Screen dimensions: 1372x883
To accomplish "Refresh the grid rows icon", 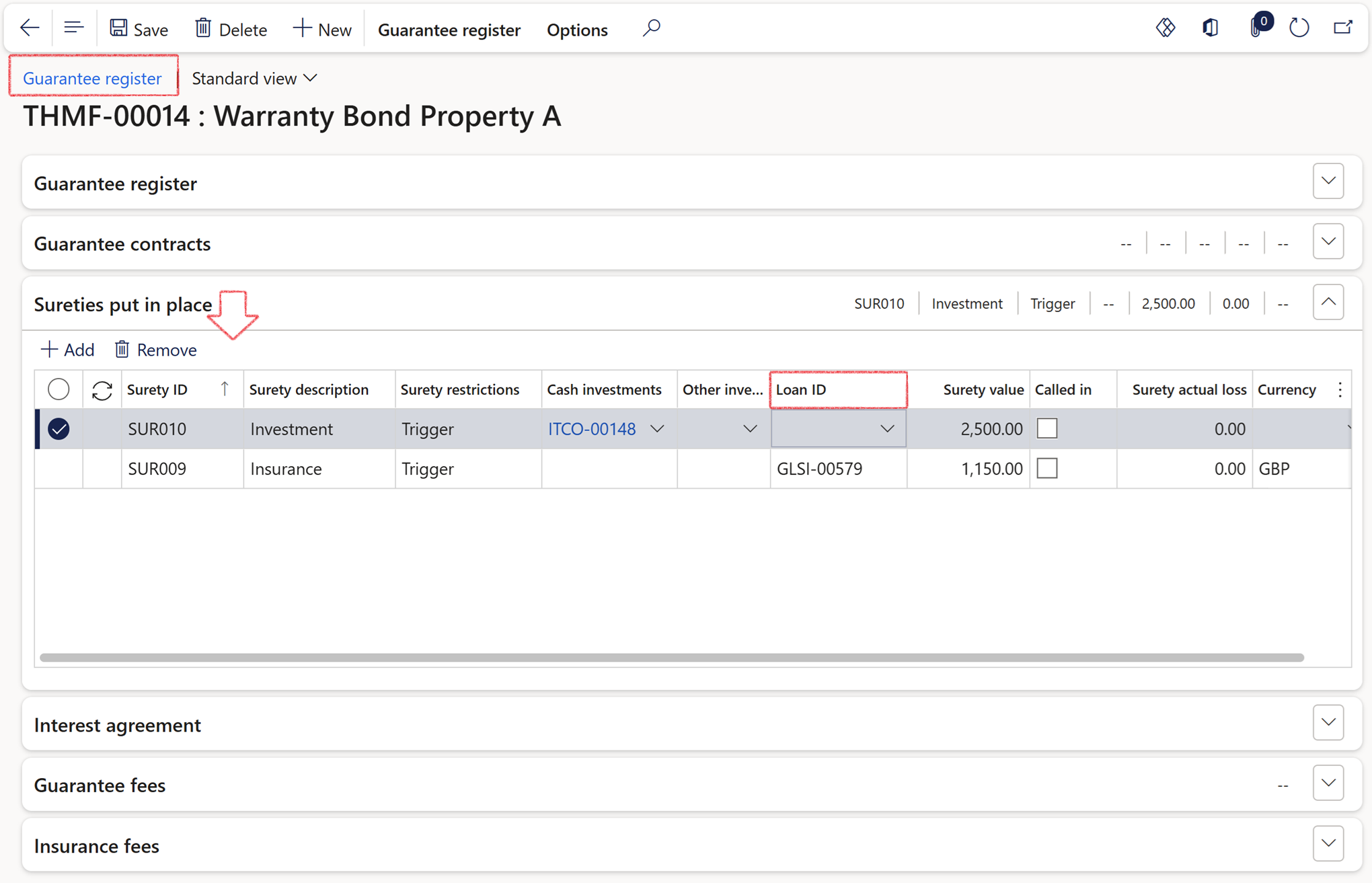I will pyautogui.click(x=102, y=390).
